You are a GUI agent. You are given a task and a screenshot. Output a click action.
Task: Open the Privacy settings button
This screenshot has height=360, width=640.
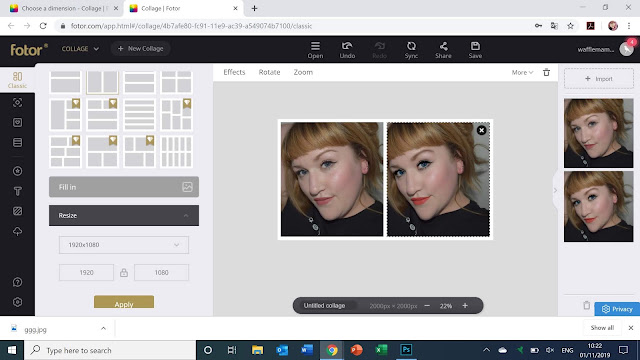coord(617,309)
